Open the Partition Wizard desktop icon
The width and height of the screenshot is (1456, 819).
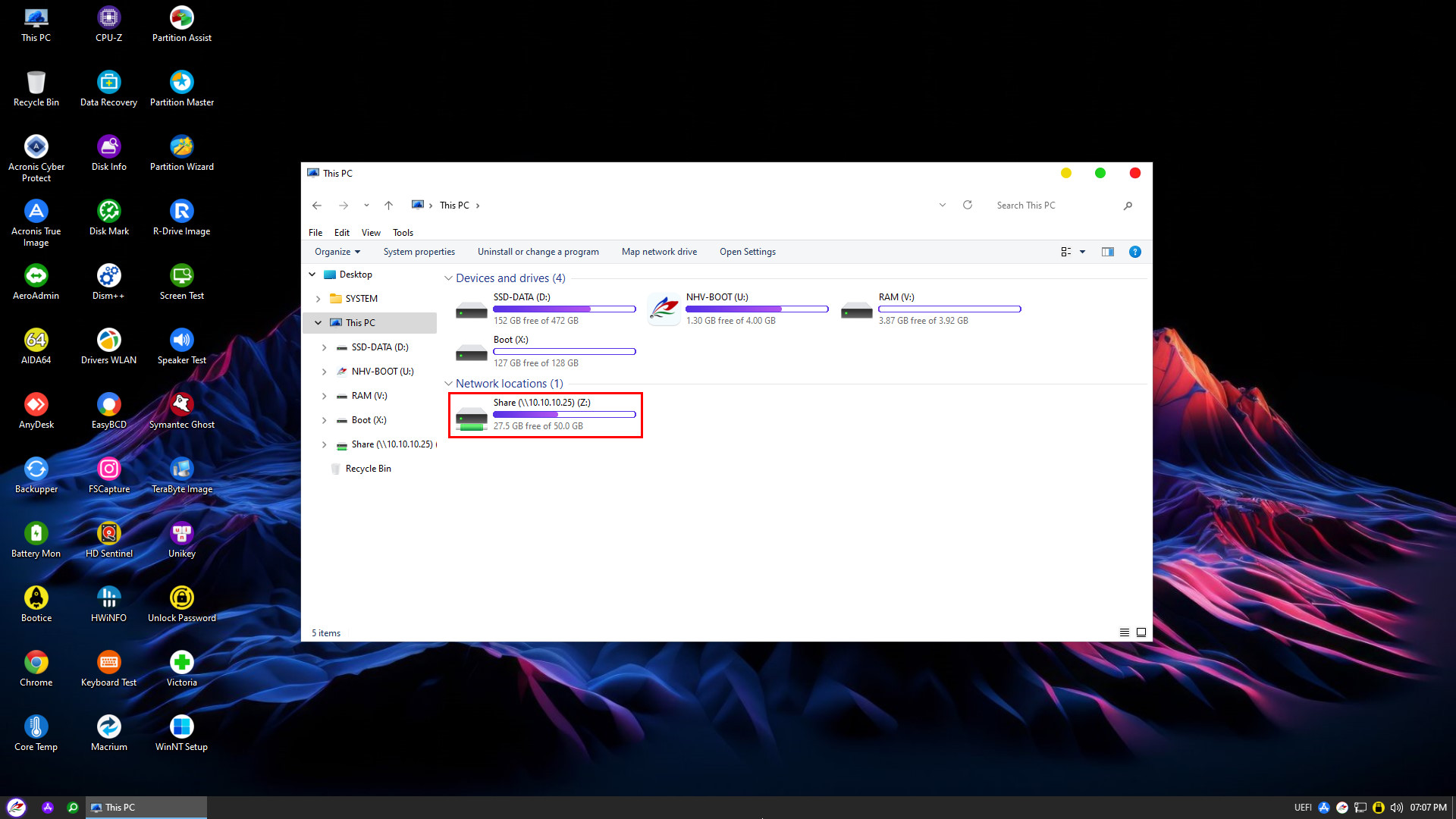[181, 147]
